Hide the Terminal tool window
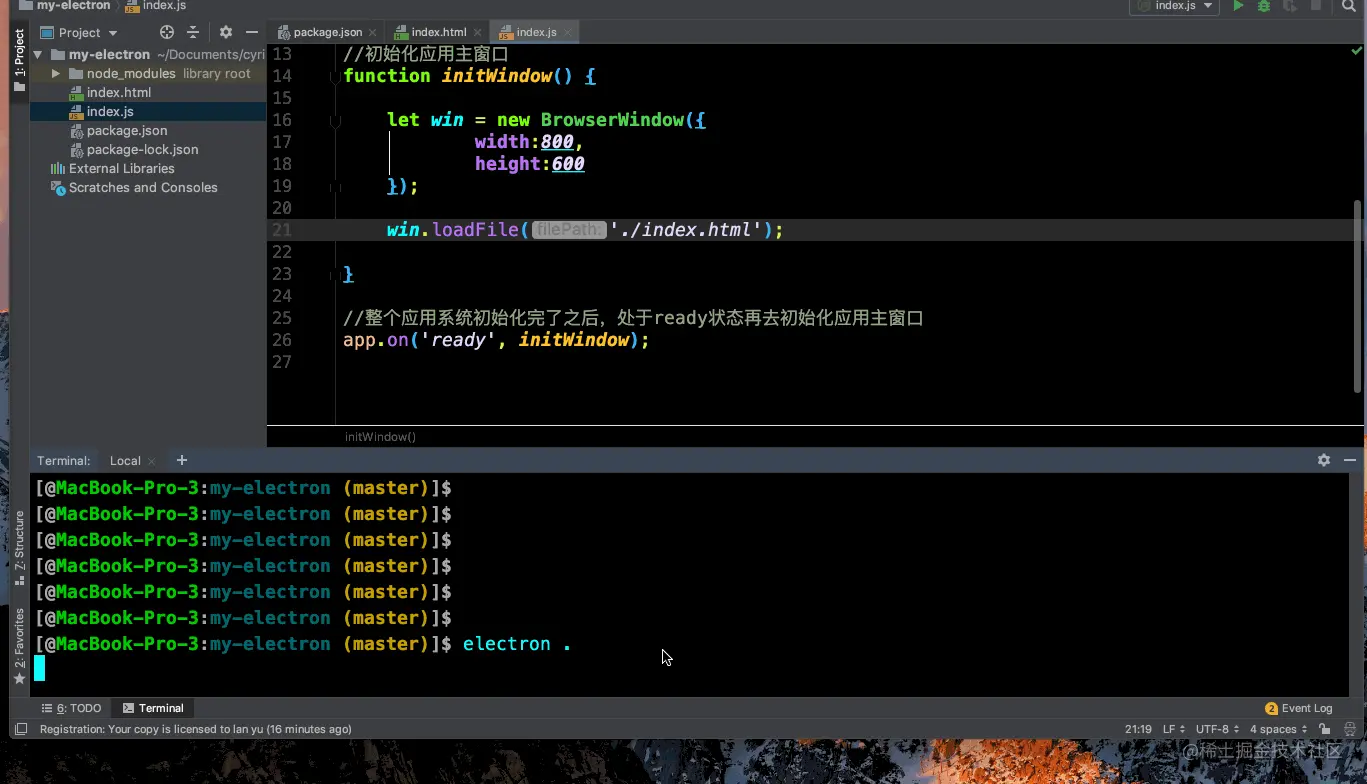Viewport: 1367px width, 784px height. 1349,460
